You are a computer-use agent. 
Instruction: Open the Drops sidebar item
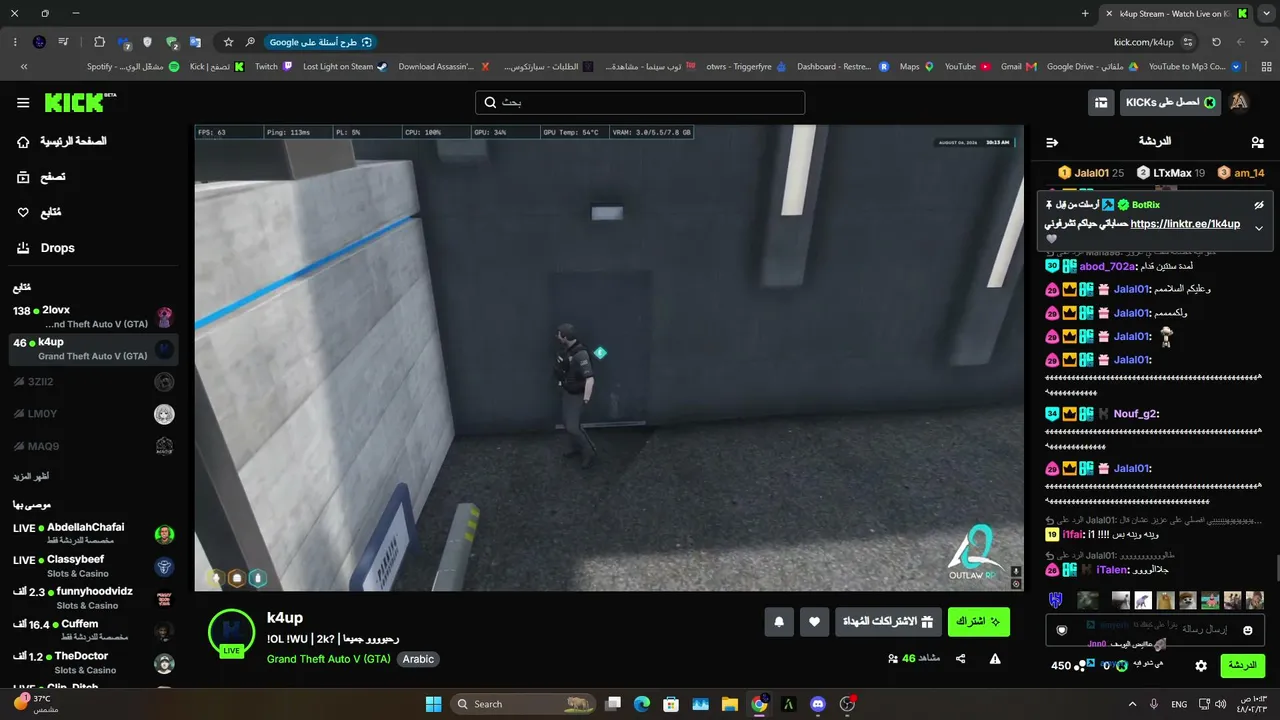click(x=45, y=248)
